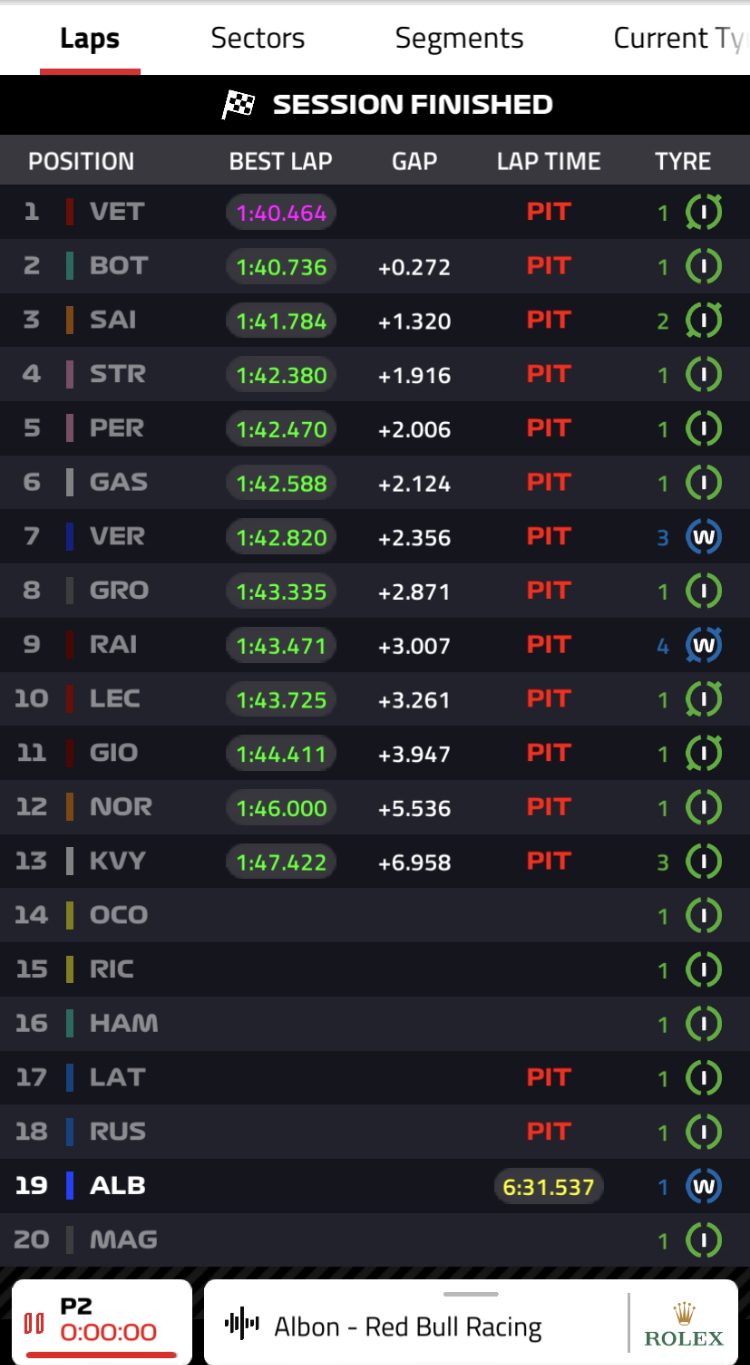Open the Albon - Red Bull Racing panel
The height and width of the screenshot is (1365, 750).
pos(408,1327)
